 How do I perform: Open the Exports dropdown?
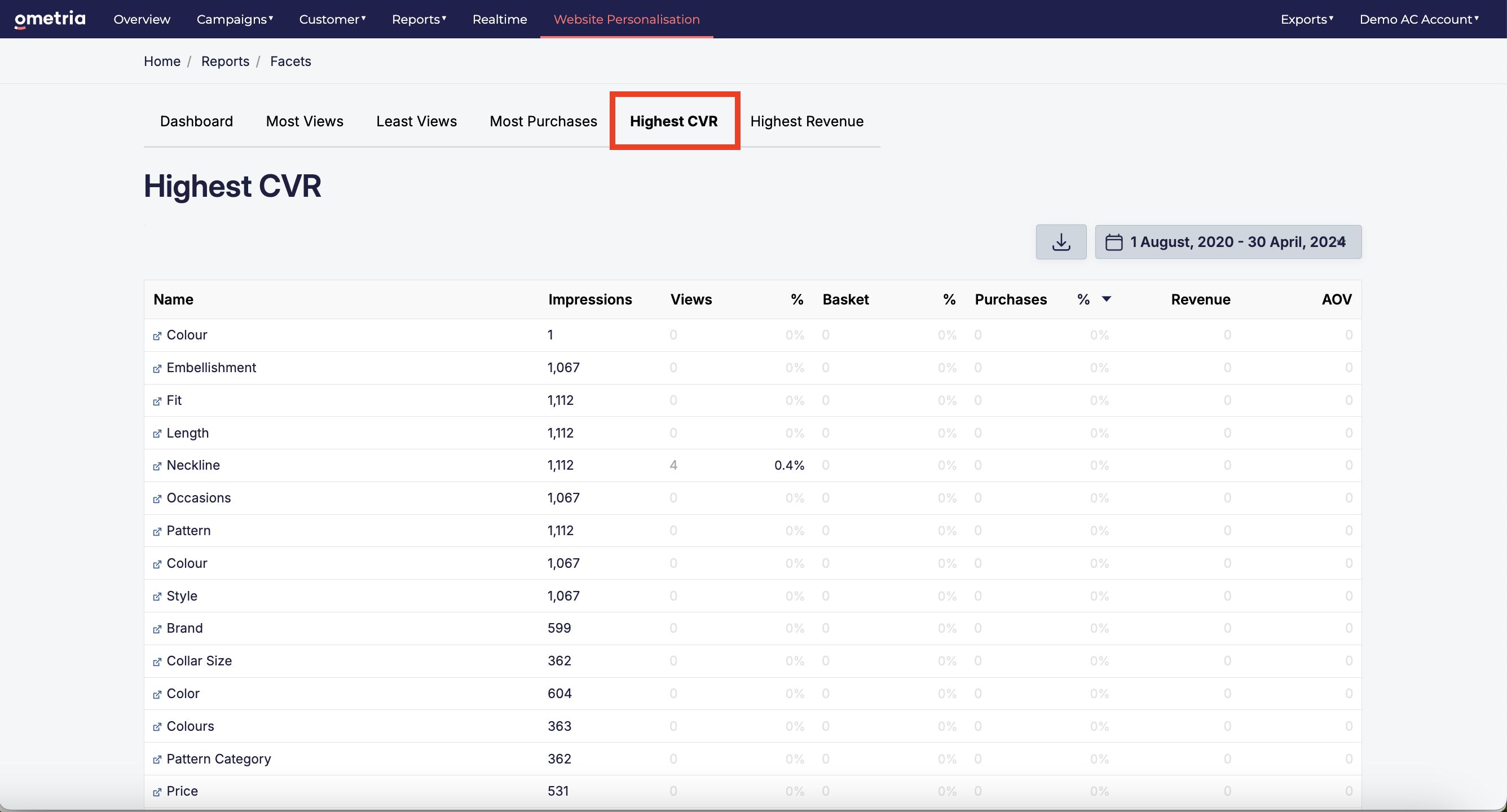pos(1307,19)
